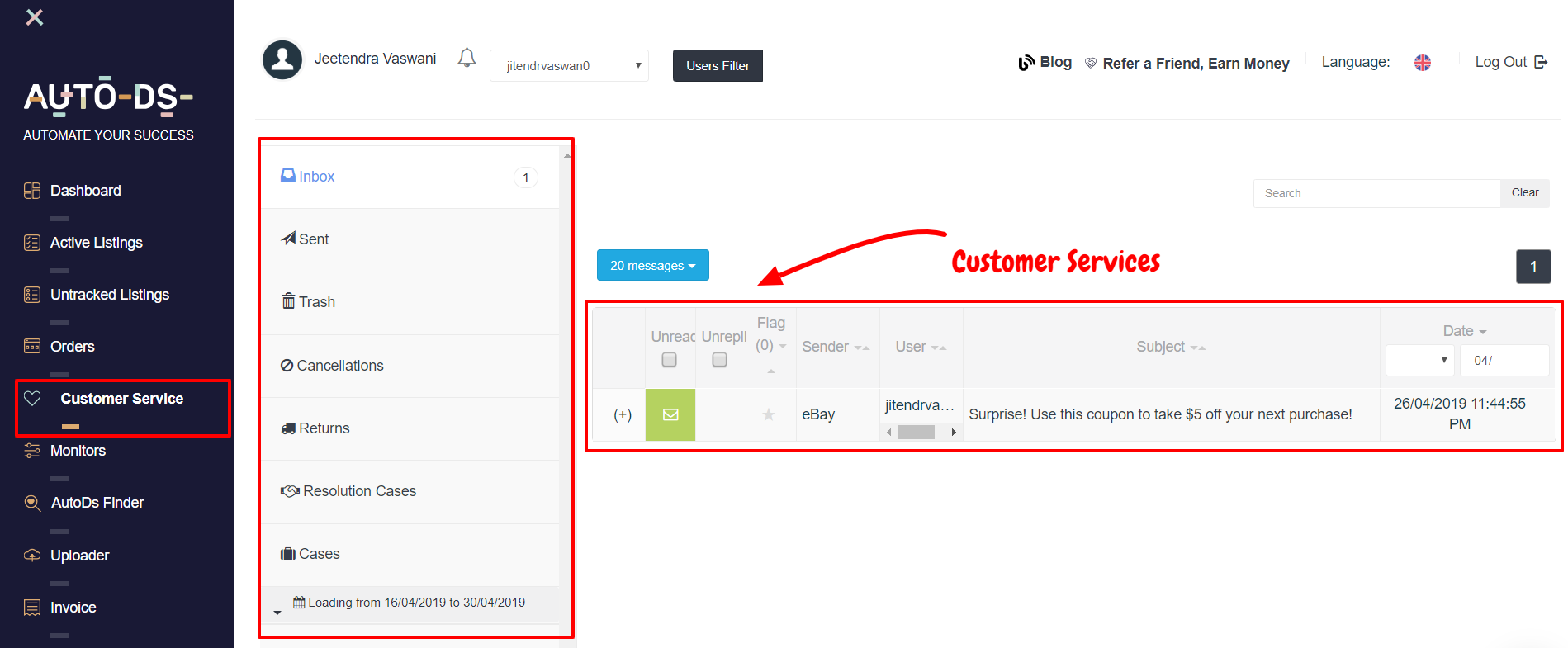
Task: Open Dashboard menu item
Action: pos(86,191)
